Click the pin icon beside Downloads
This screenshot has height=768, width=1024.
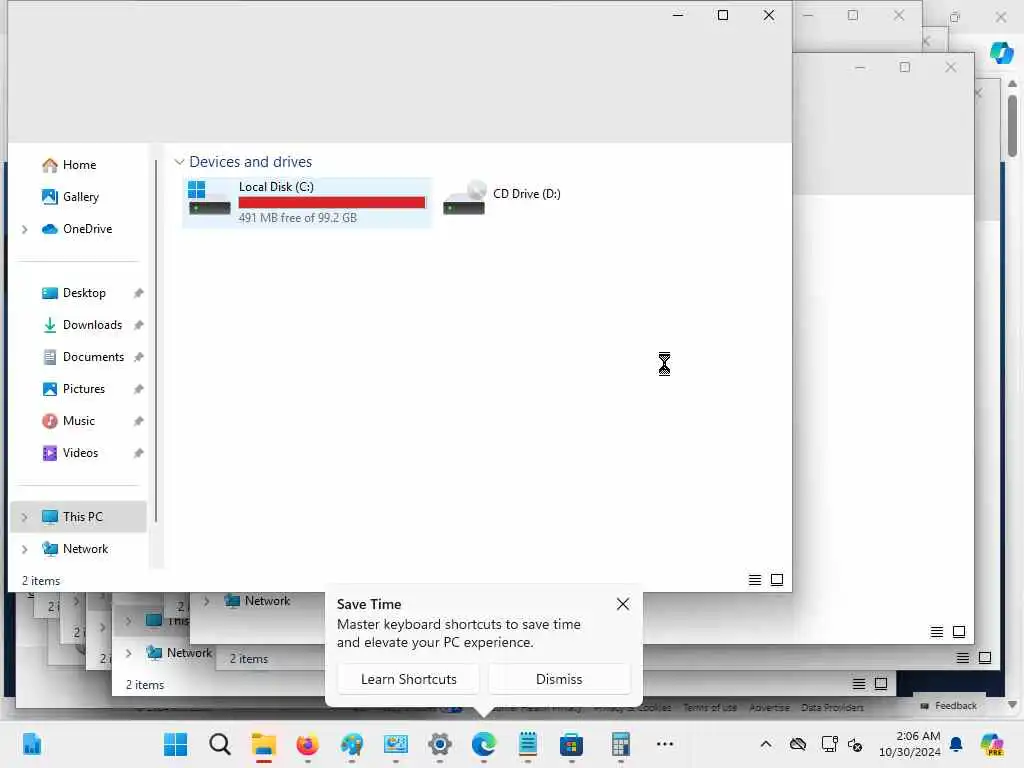[x=138, y=325]
